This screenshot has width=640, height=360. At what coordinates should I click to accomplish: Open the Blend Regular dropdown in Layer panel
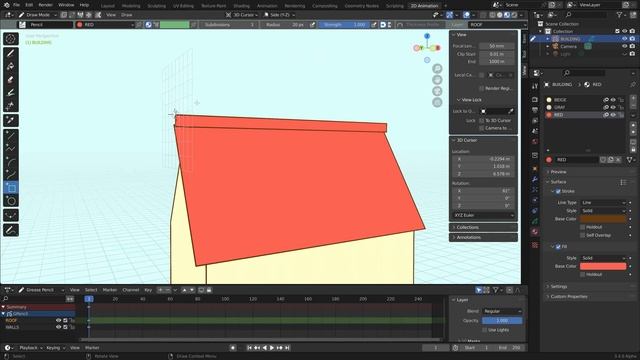[502, 311]
